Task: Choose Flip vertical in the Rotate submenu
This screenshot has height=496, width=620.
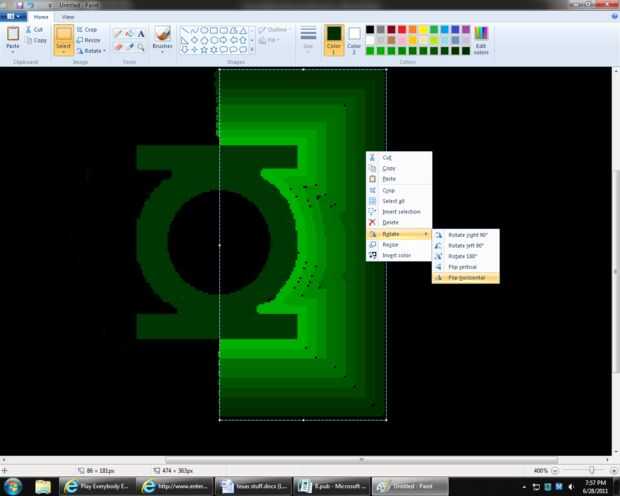Action: coord(466,267)
